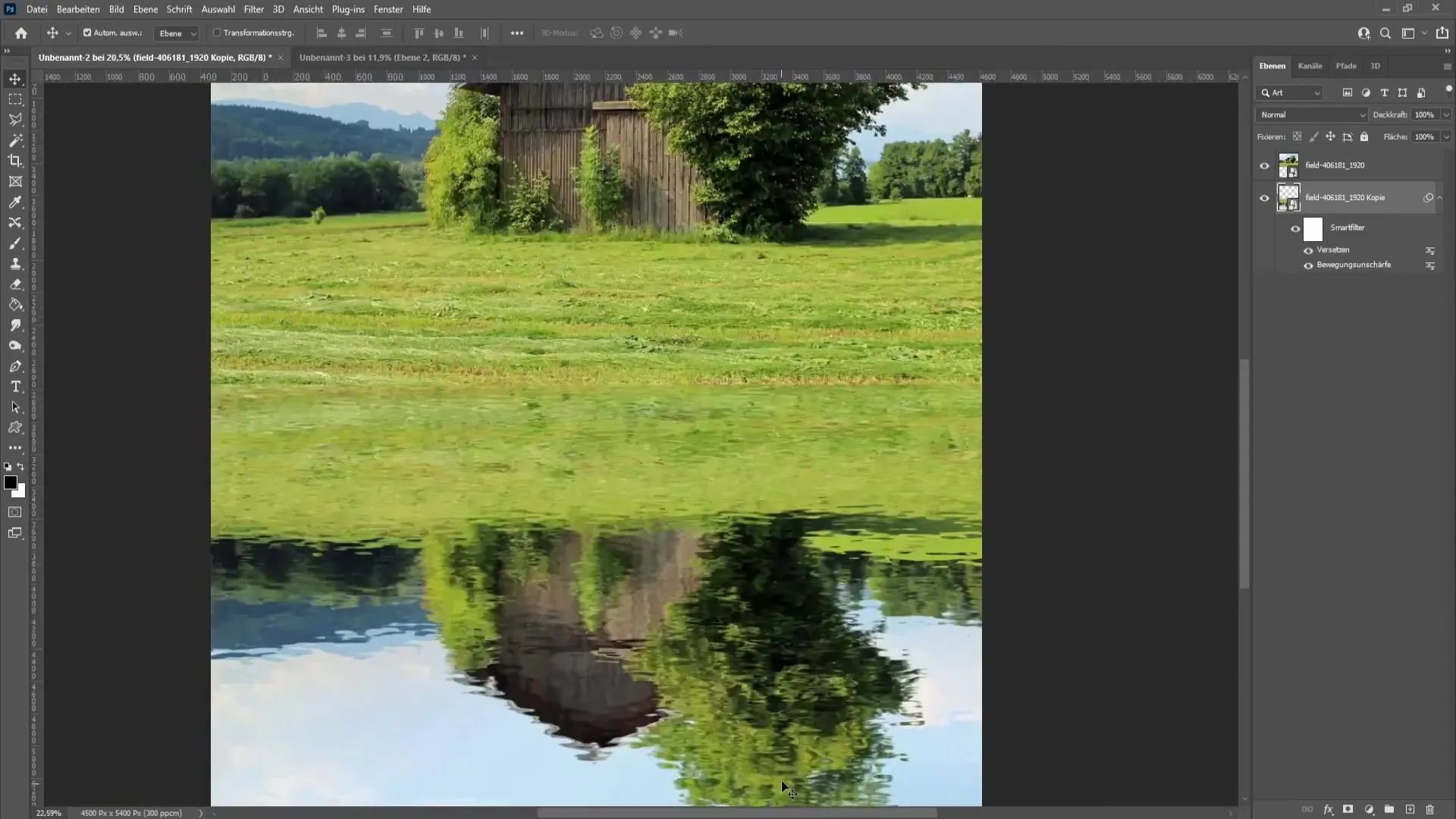Select the Crop tool

[15, 160]
